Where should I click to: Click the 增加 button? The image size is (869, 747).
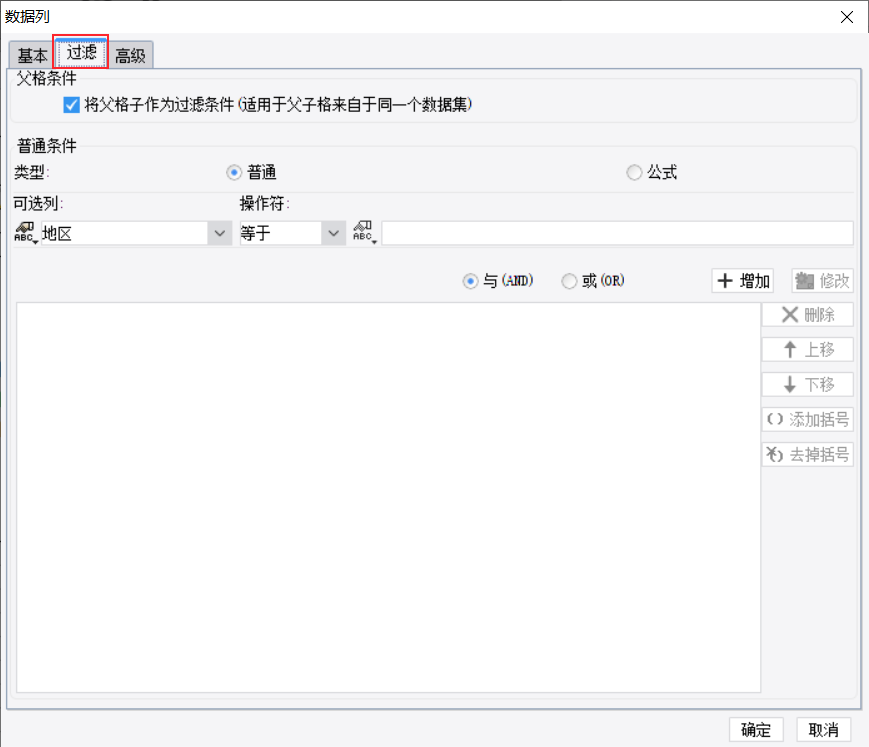743,281
